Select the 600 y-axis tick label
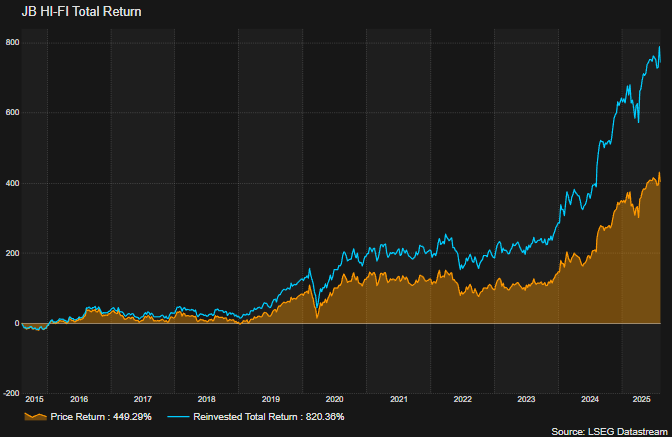Image resolution: width=672 pixels, height=437 pixels. click(x=13, y=112)
